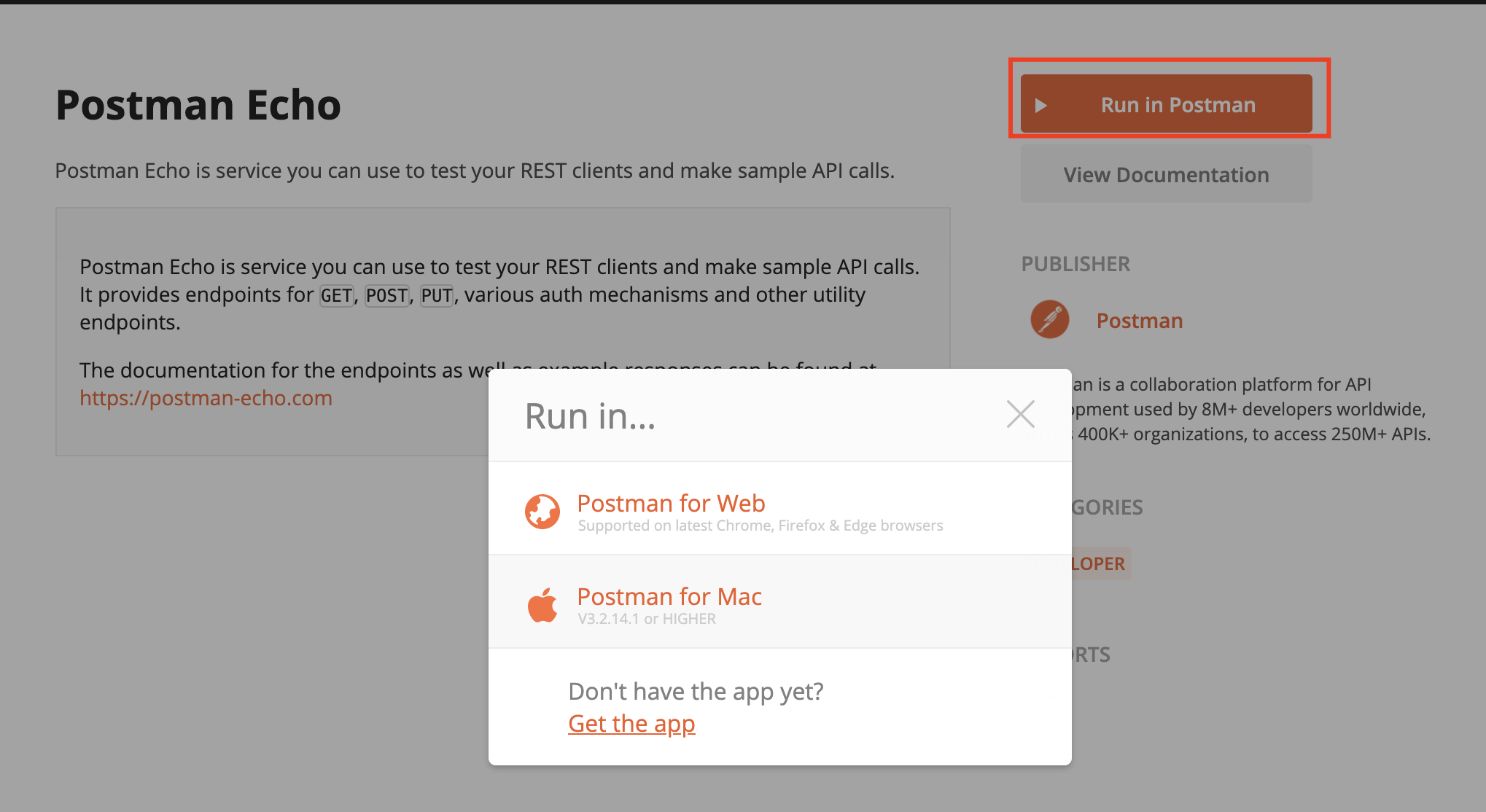
Task: Close the Run in... dialog
Action: coord(1020,414)
